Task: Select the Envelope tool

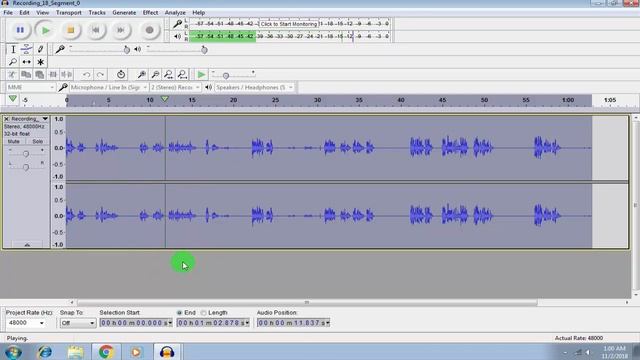Action: tap(26, 49)
